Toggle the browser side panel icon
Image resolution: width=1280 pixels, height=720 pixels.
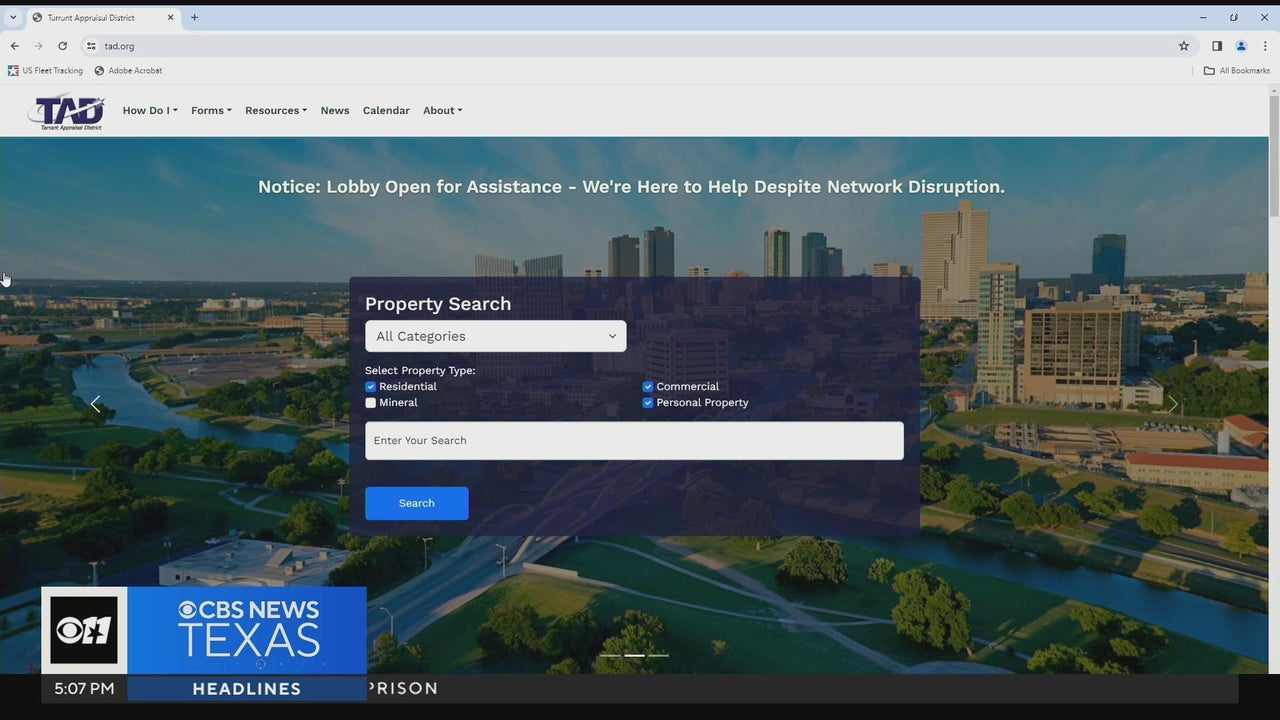1217,46
